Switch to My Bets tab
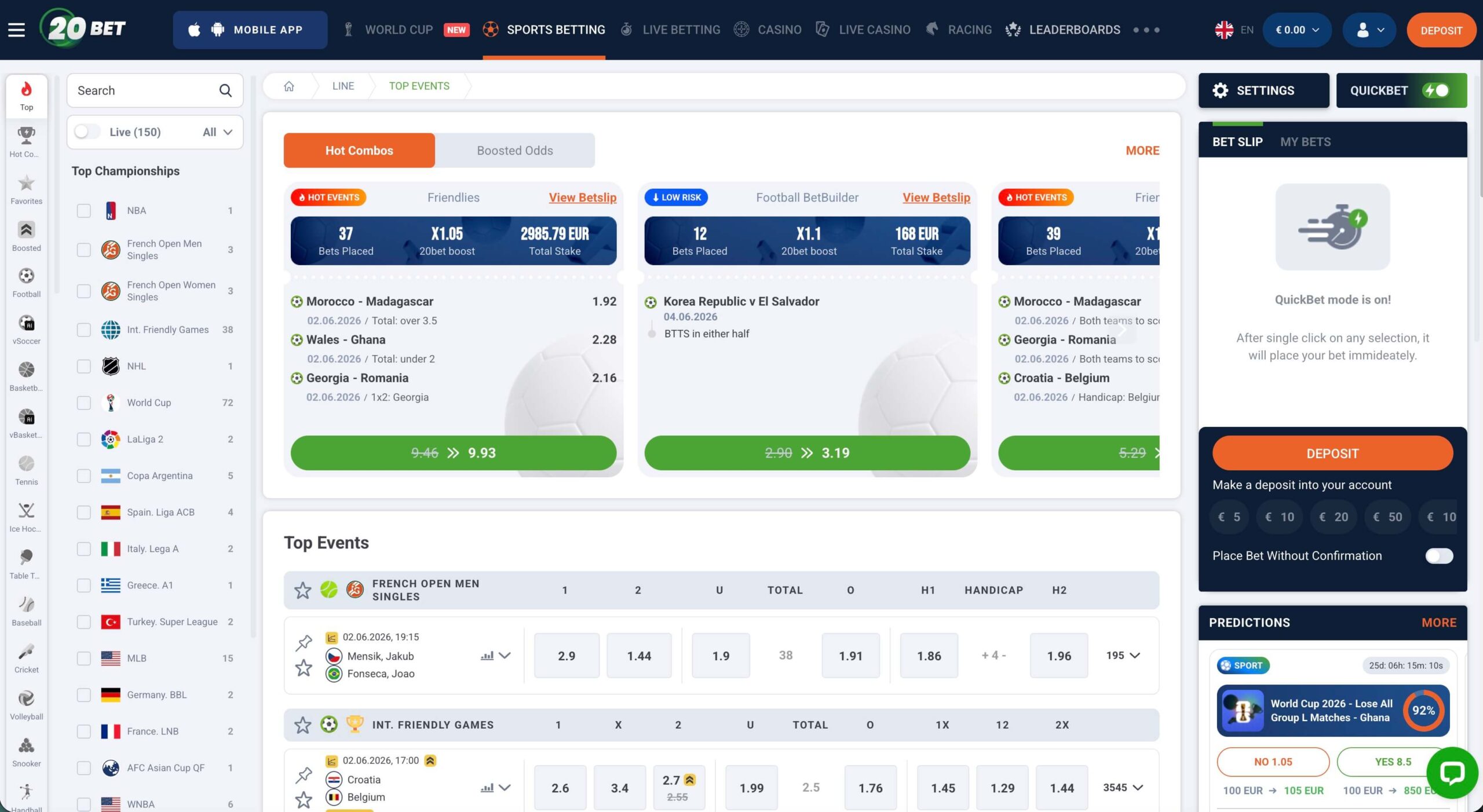 (x=1305, y=142)
